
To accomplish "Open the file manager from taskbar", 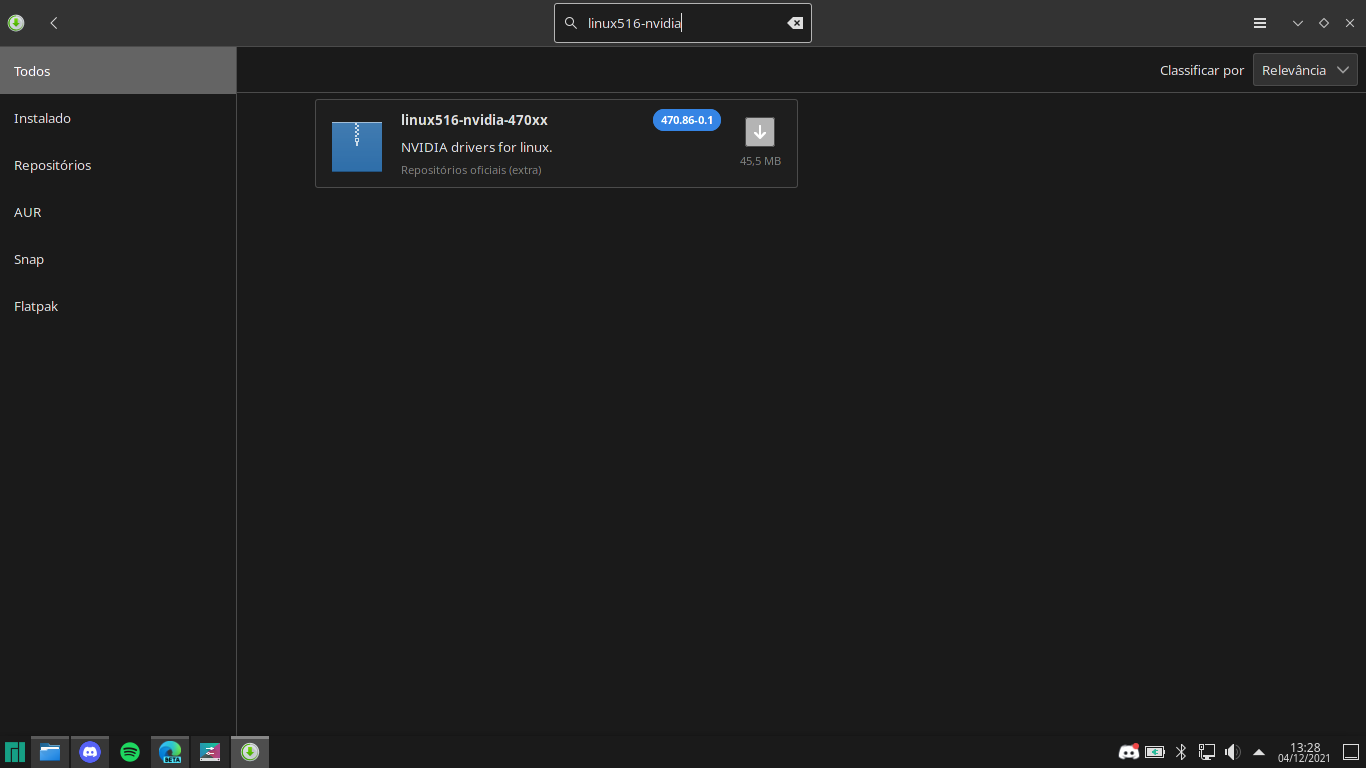I will [50, 752].
